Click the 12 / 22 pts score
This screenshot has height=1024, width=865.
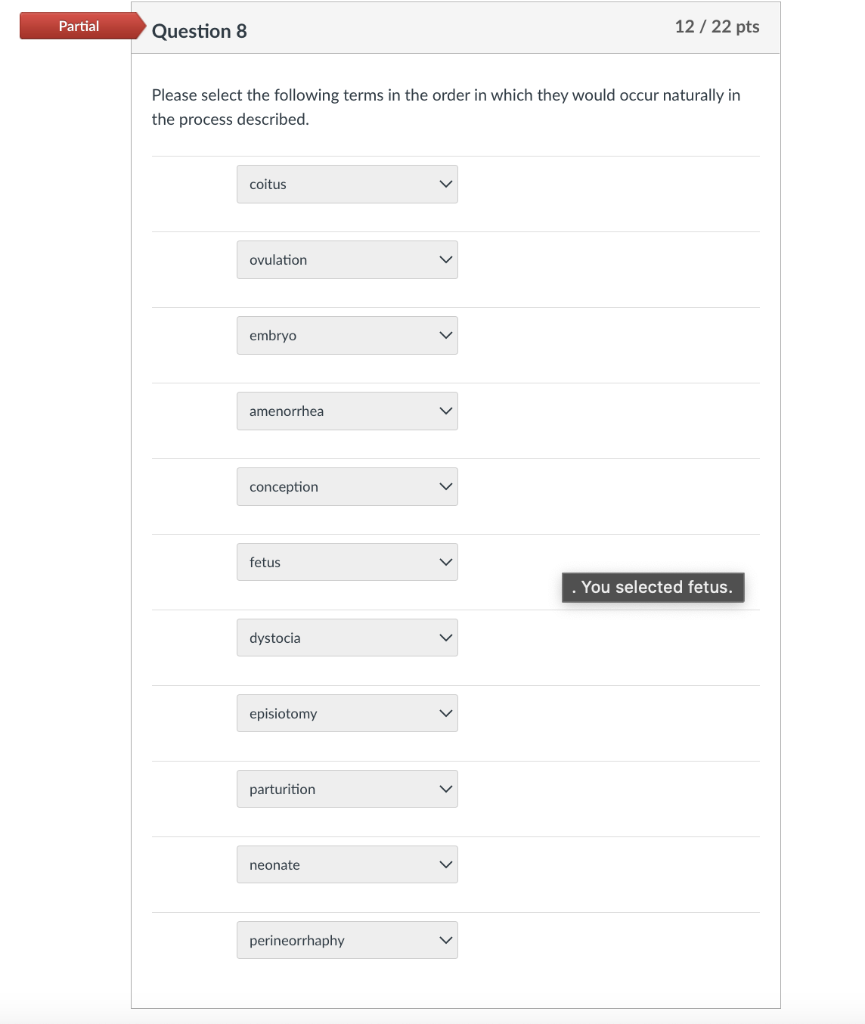click(717, 27)
